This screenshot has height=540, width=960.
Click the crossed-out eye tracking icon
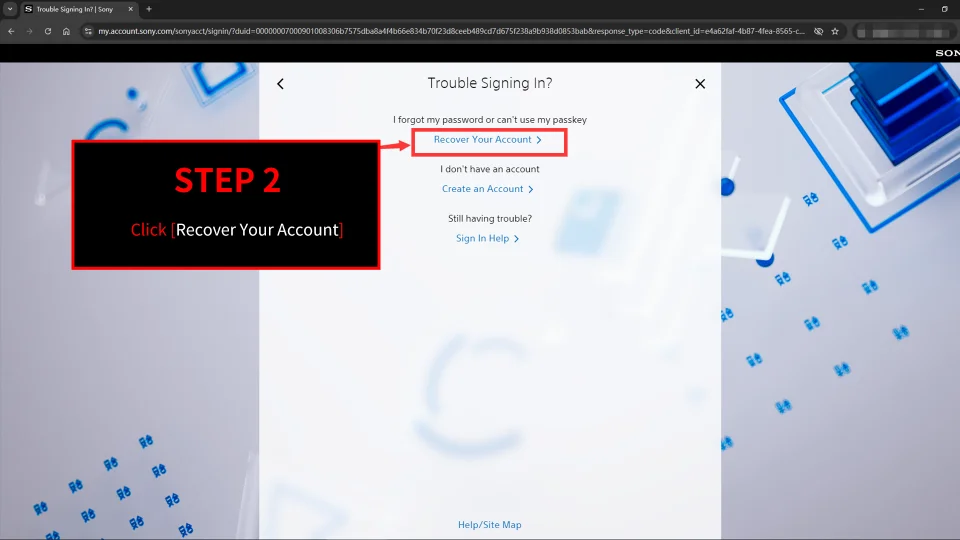[818, 31]
